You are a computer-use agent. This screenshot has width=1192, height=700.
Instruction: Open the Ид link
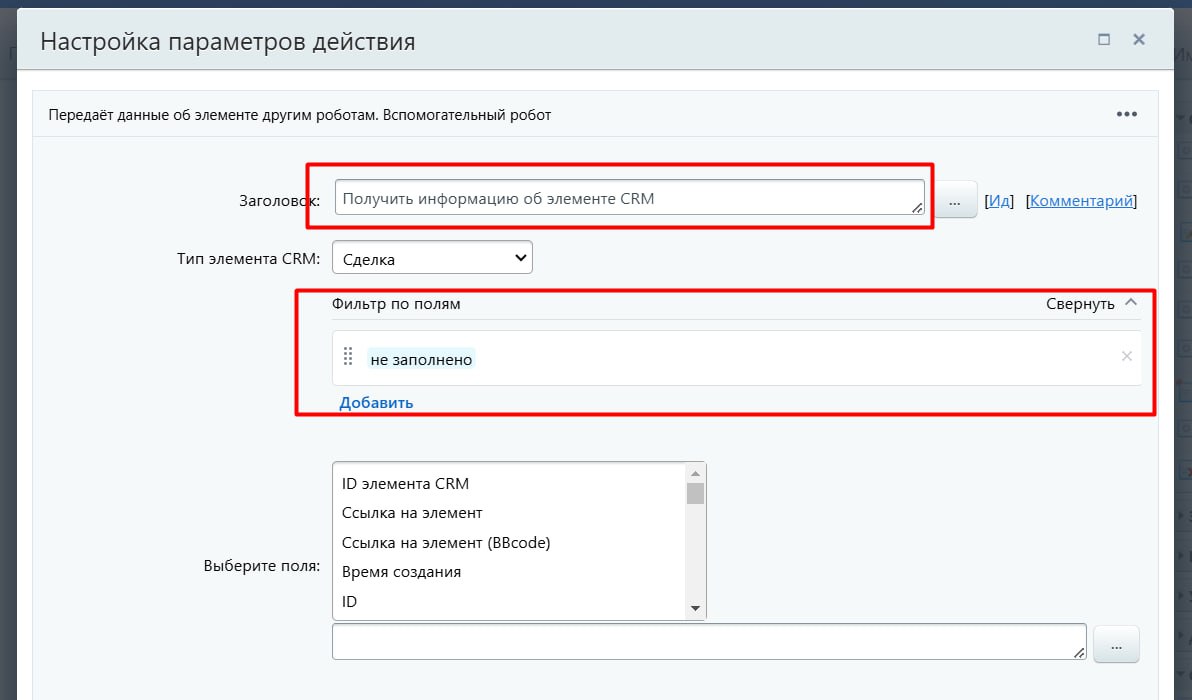pyautogui.click(x=999, y=201)
